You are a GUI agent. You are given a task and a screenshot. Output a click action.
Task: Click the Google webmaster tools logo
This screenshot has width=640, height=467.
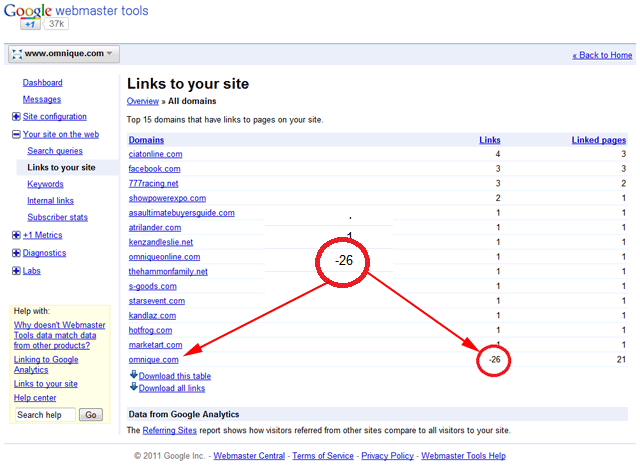click(76, 11)
